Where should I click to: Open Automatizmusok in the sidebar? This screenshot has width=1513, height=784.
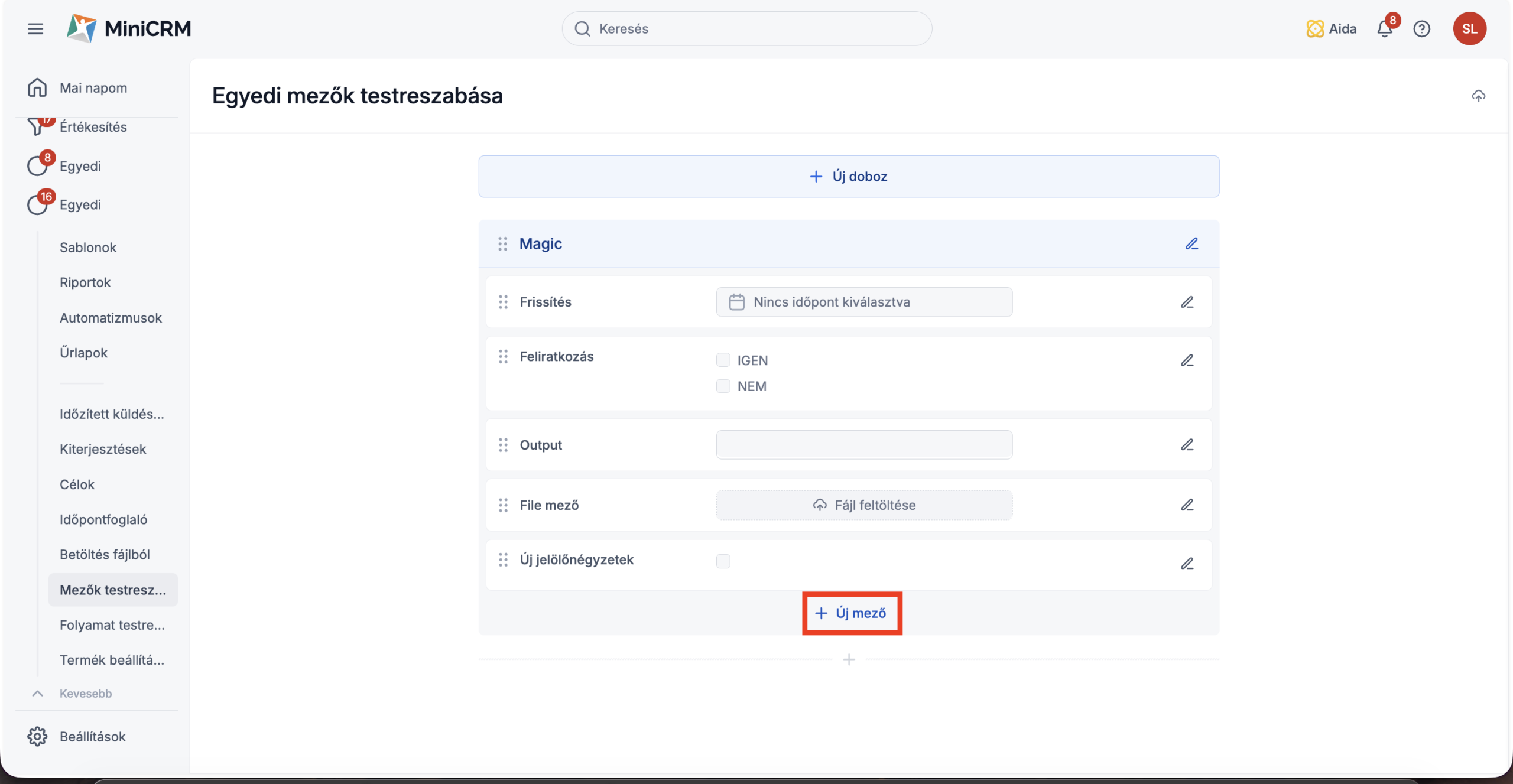click(111, 318)
